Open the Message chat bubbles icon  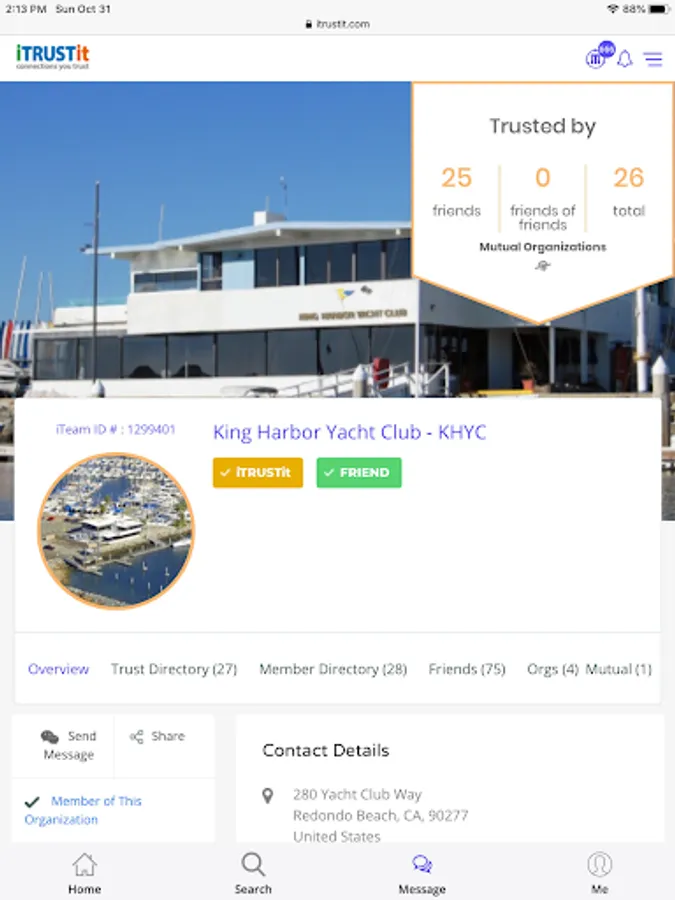[x=422, y=864]
